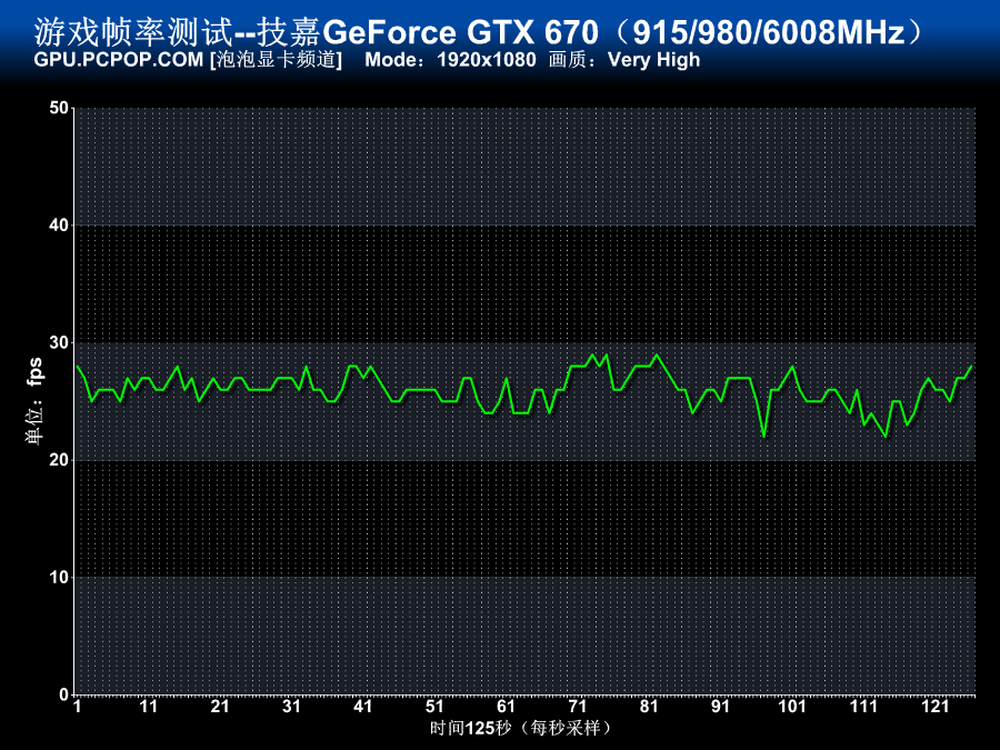Click the y-axis label 0
The width and height of the screenshot is (1000, 750).
(x=64, y=695)
